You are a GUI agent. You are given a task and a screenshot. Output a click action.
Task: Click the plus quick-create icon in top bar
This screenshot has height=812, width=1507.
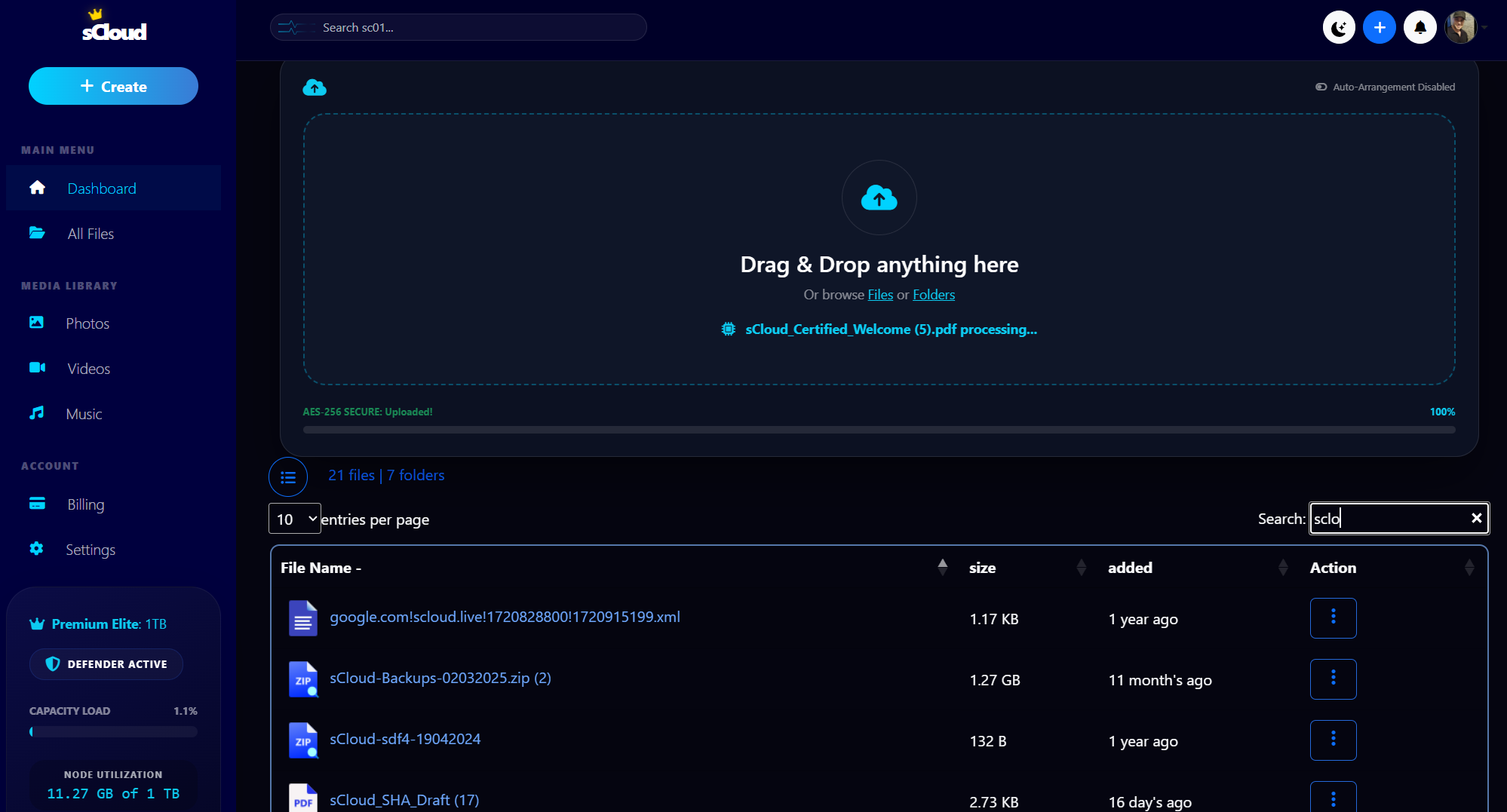pyautogui.click(x=1380, y=27)
